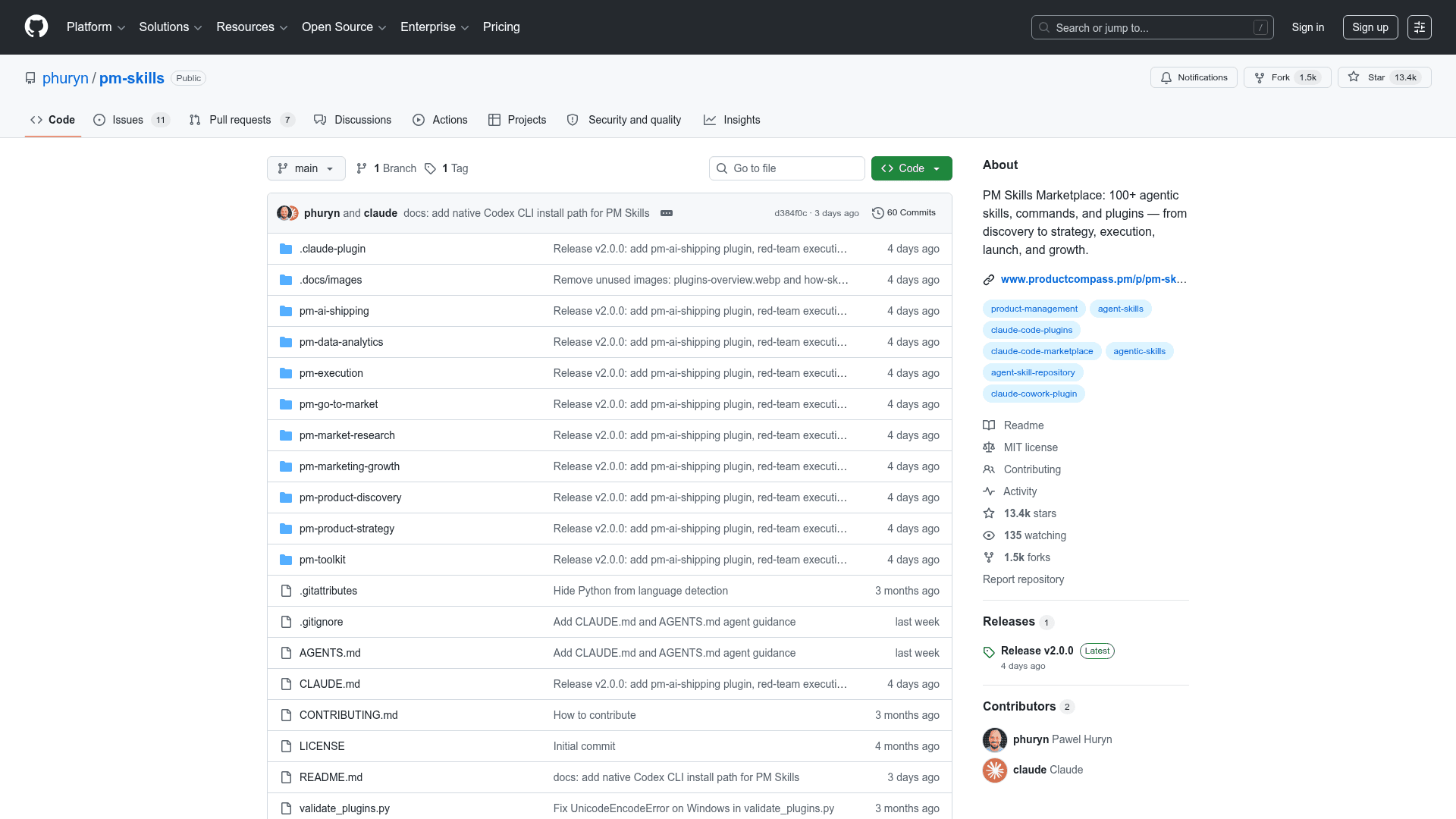Open the pm-toolkit folder icon
This screenshot has height=819, width=1456.
tap(286, 560)
